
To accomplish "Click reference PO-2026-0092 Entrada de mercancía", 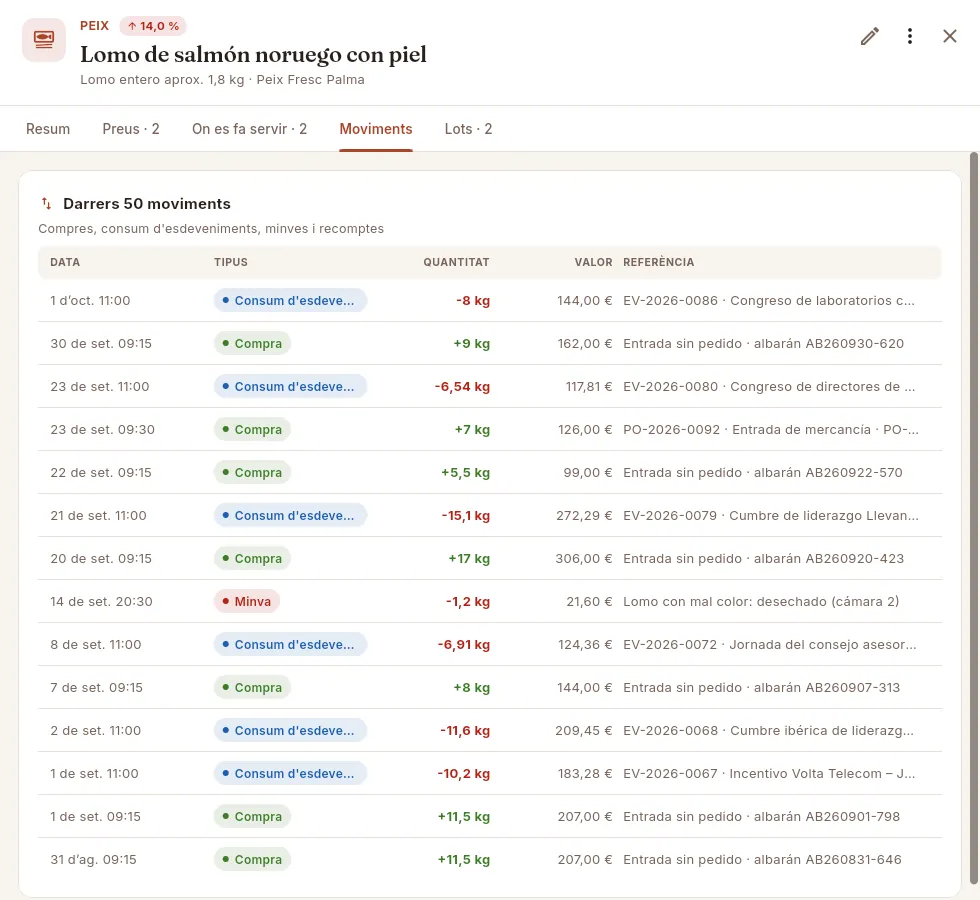I will (x=771, y=430).
